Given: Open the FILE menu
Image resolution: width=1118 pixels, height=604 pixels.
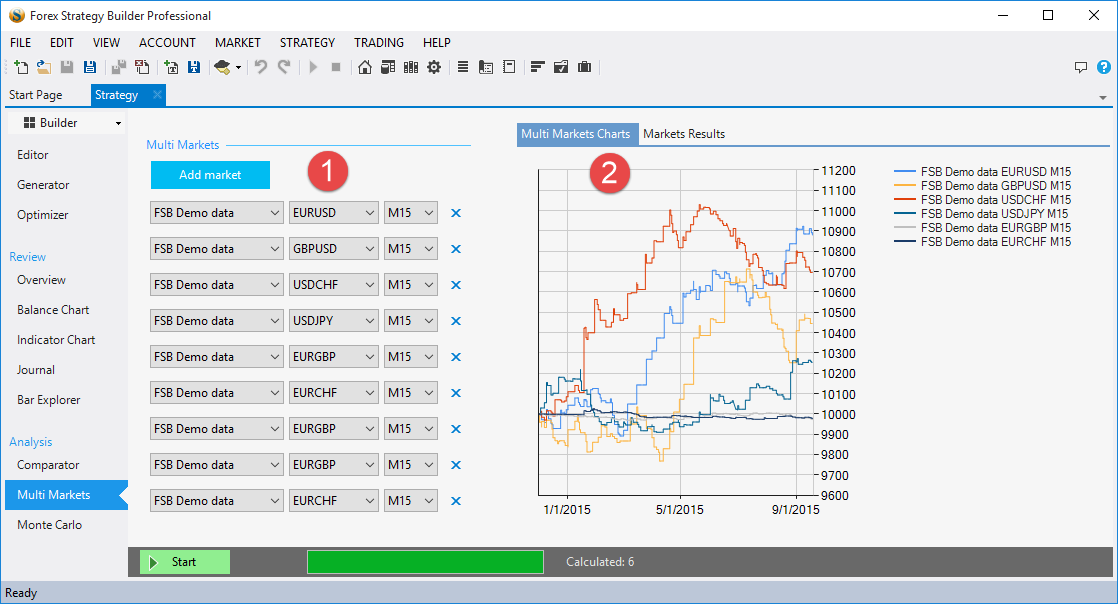Looking at the screenshot, I should point(21,43).
